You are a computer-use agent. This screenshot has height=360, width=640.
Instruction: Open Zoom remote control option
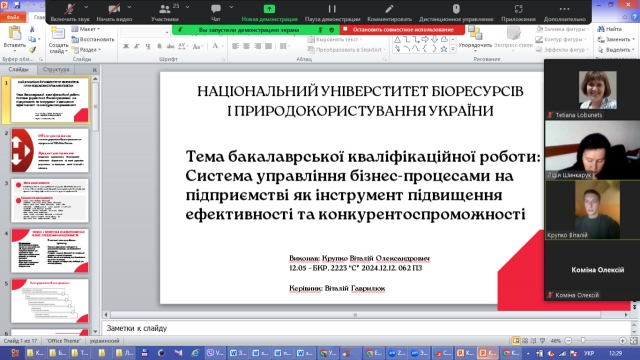(x=456, y=12)
